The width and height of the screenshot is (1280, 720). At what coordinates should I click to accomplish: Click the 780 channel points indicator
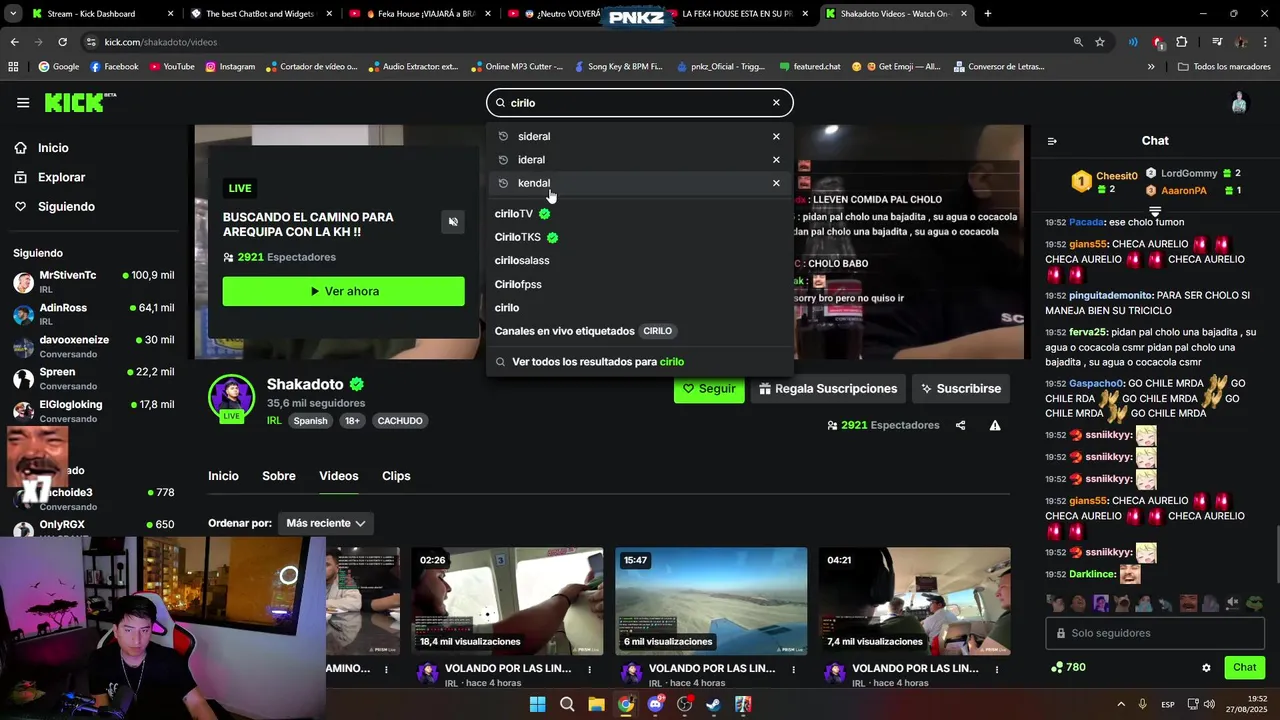tap(1068, 667)
